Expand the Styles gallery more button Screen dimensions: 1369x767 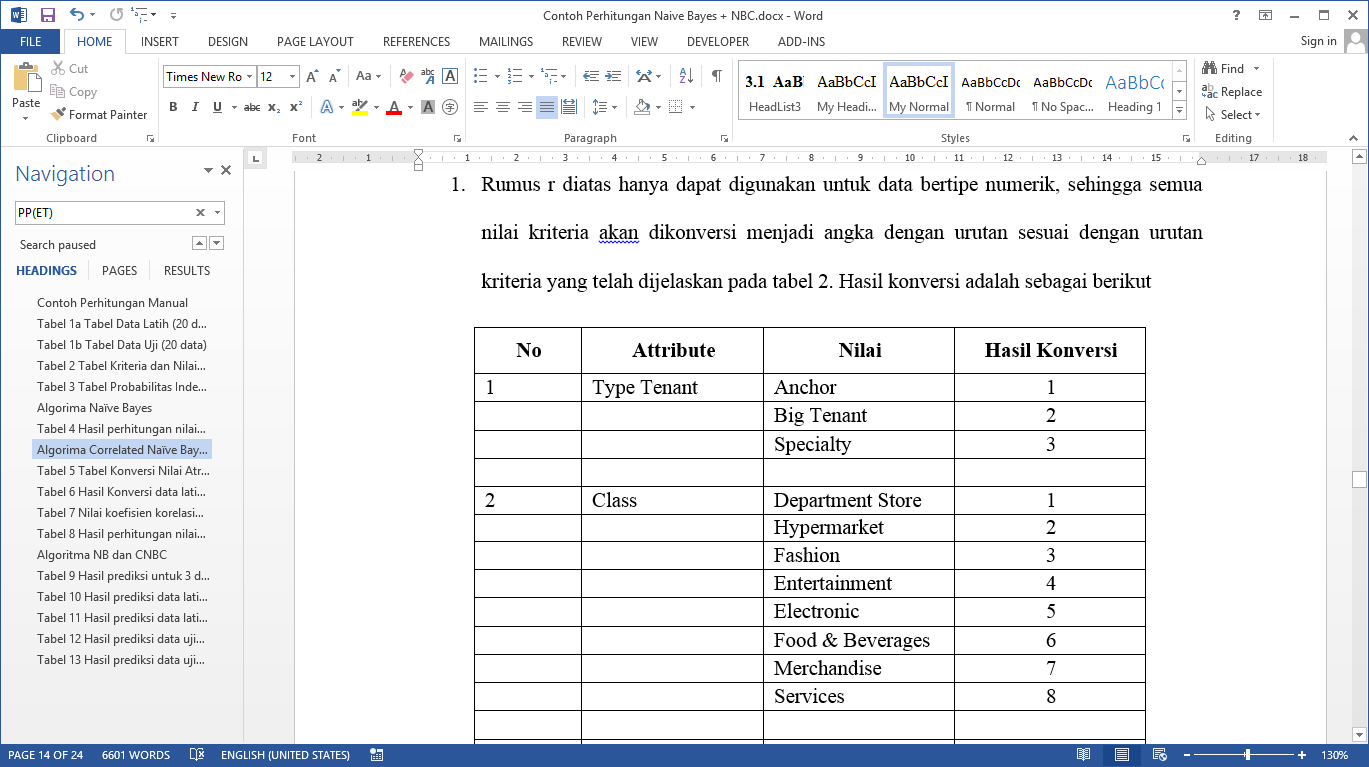pos(1179,109)
